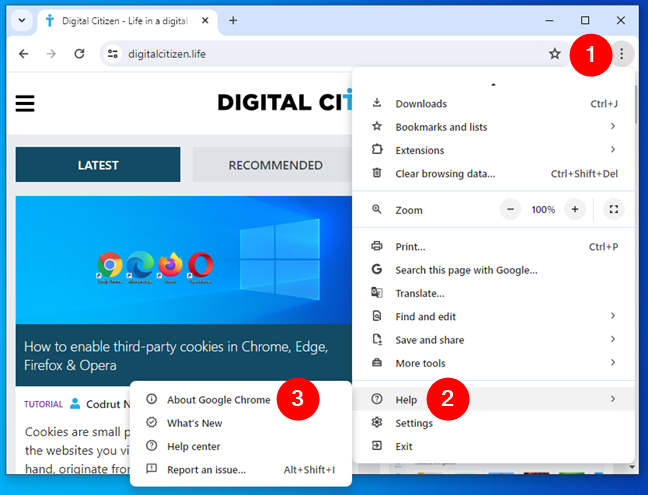Click the Help question mark icon
The height and width of the screenshot is (495, 648).
coord(376,399)
